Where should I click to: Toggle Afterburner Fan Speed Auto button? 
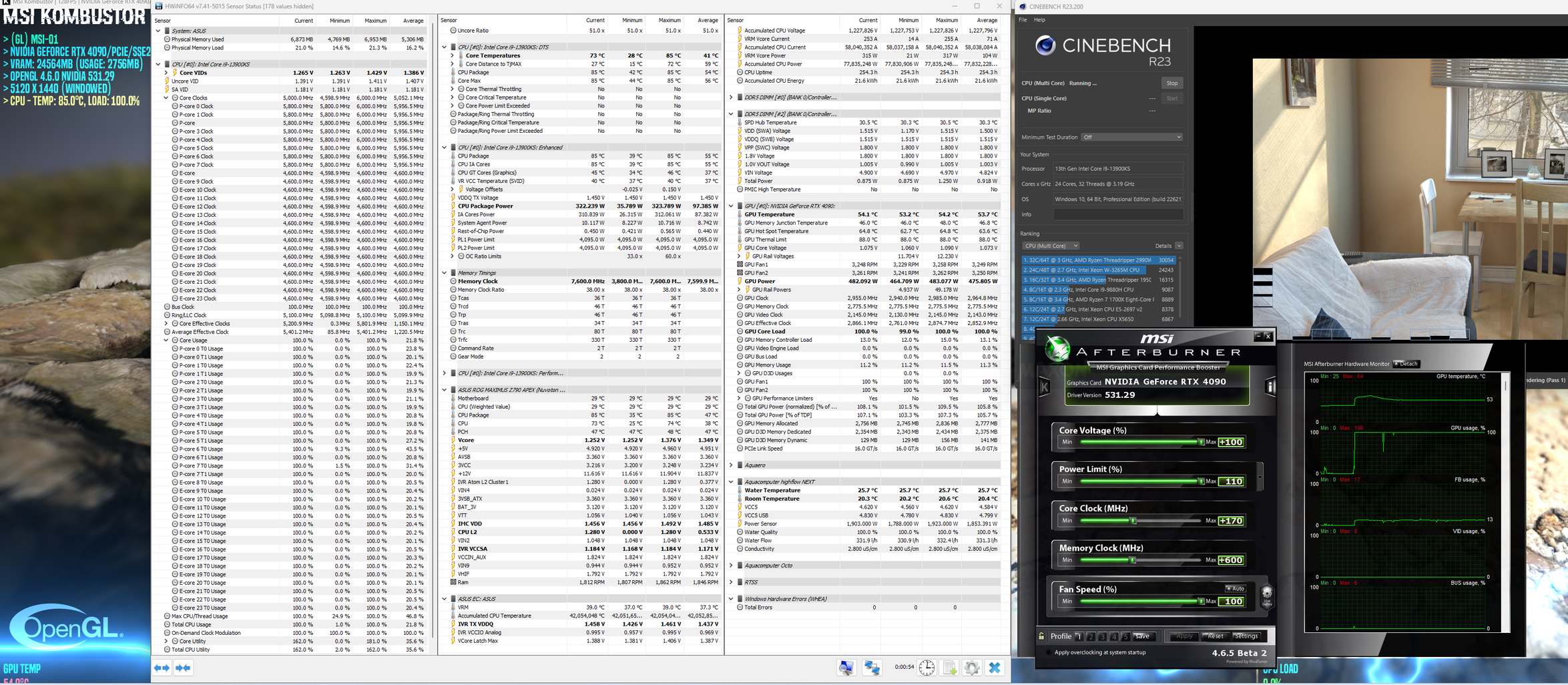click(1235, 589)
